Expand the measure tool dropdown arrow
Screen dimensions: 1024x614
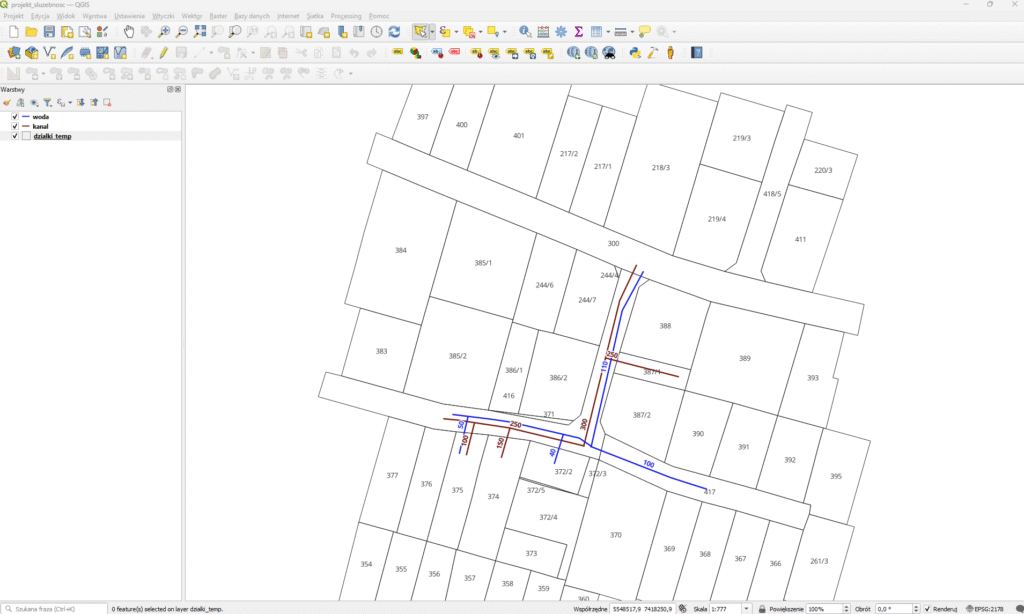(632, 32)
